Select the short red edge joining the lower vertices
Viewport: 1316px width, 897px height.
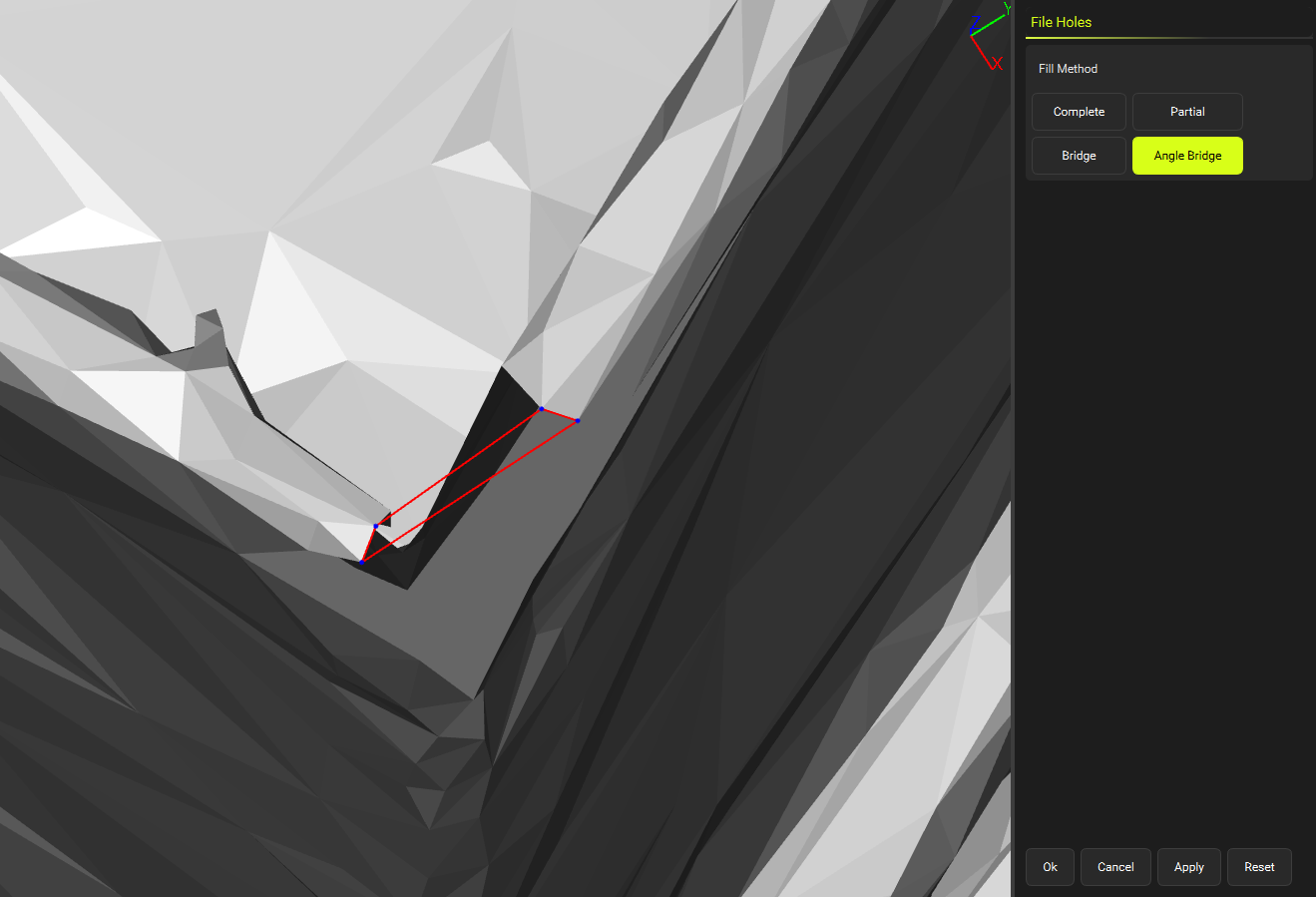368,544
